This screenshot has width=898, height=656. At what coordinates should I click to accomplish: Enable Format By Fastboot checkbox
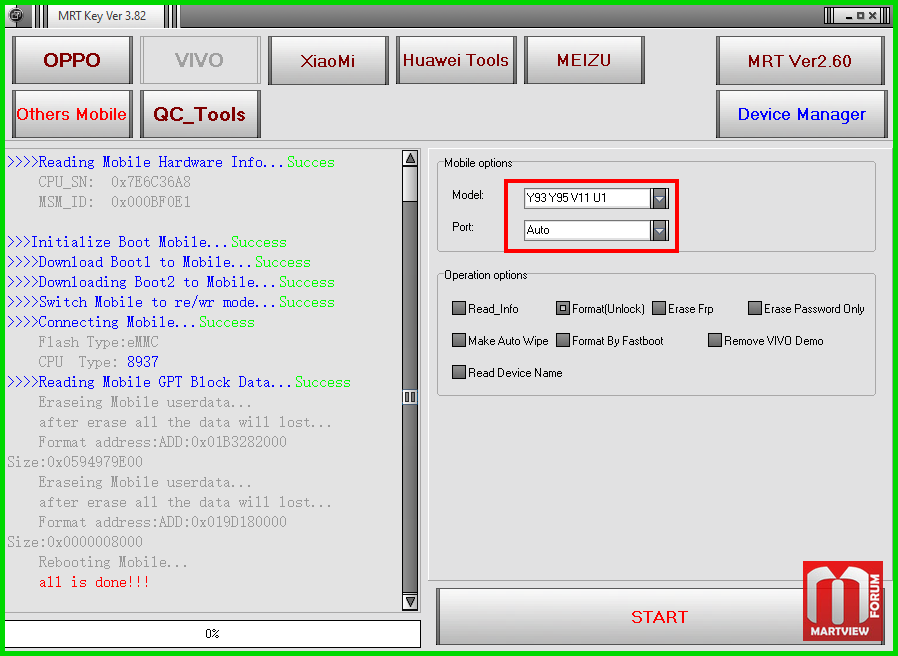tap(563, 340)
